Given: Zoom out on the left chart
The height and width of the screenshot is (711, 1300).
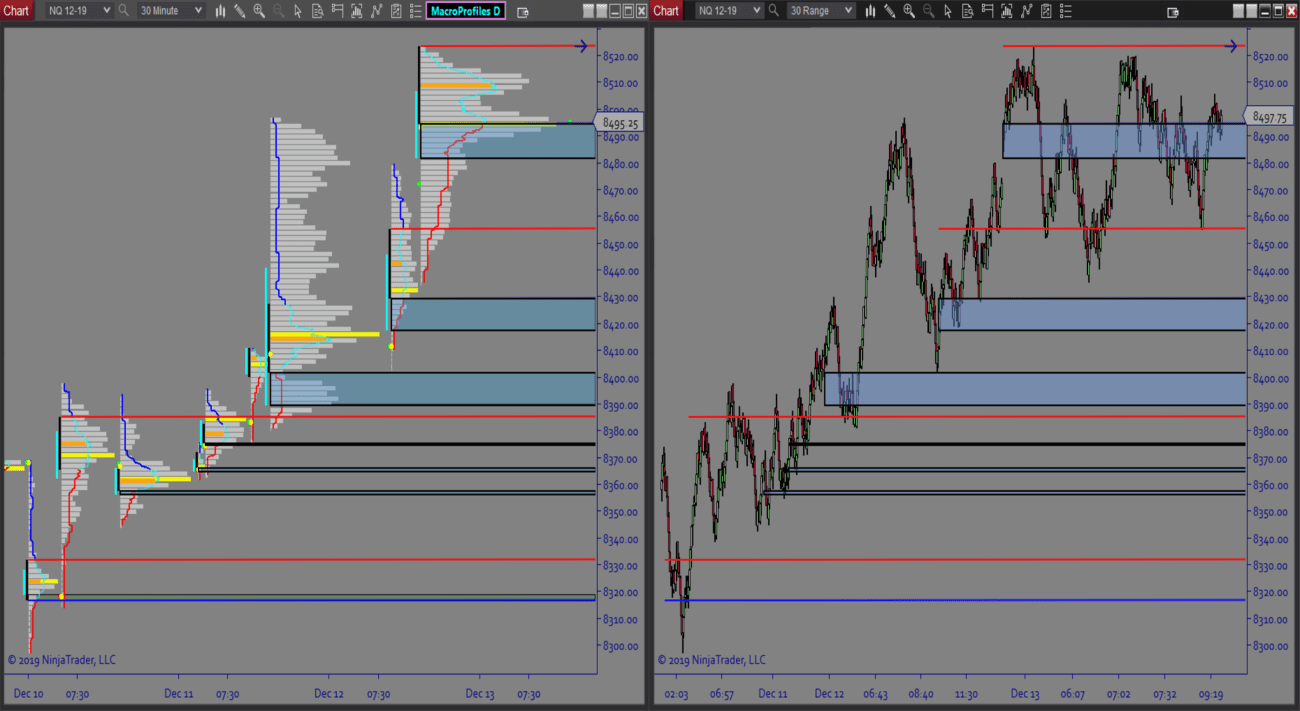Looking at the screenshot, I should coord(278,11).
